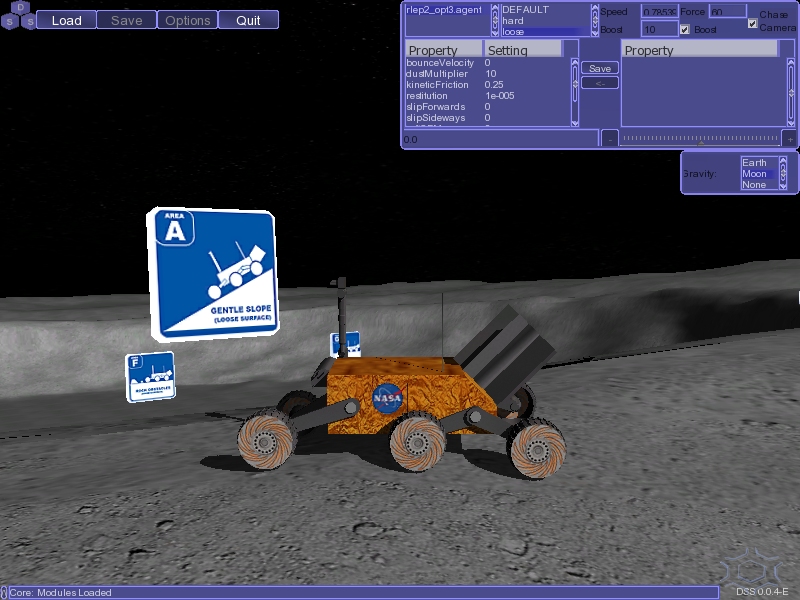
Task: Click the "Core: Modules Loaded" status text
Action: 61,592
